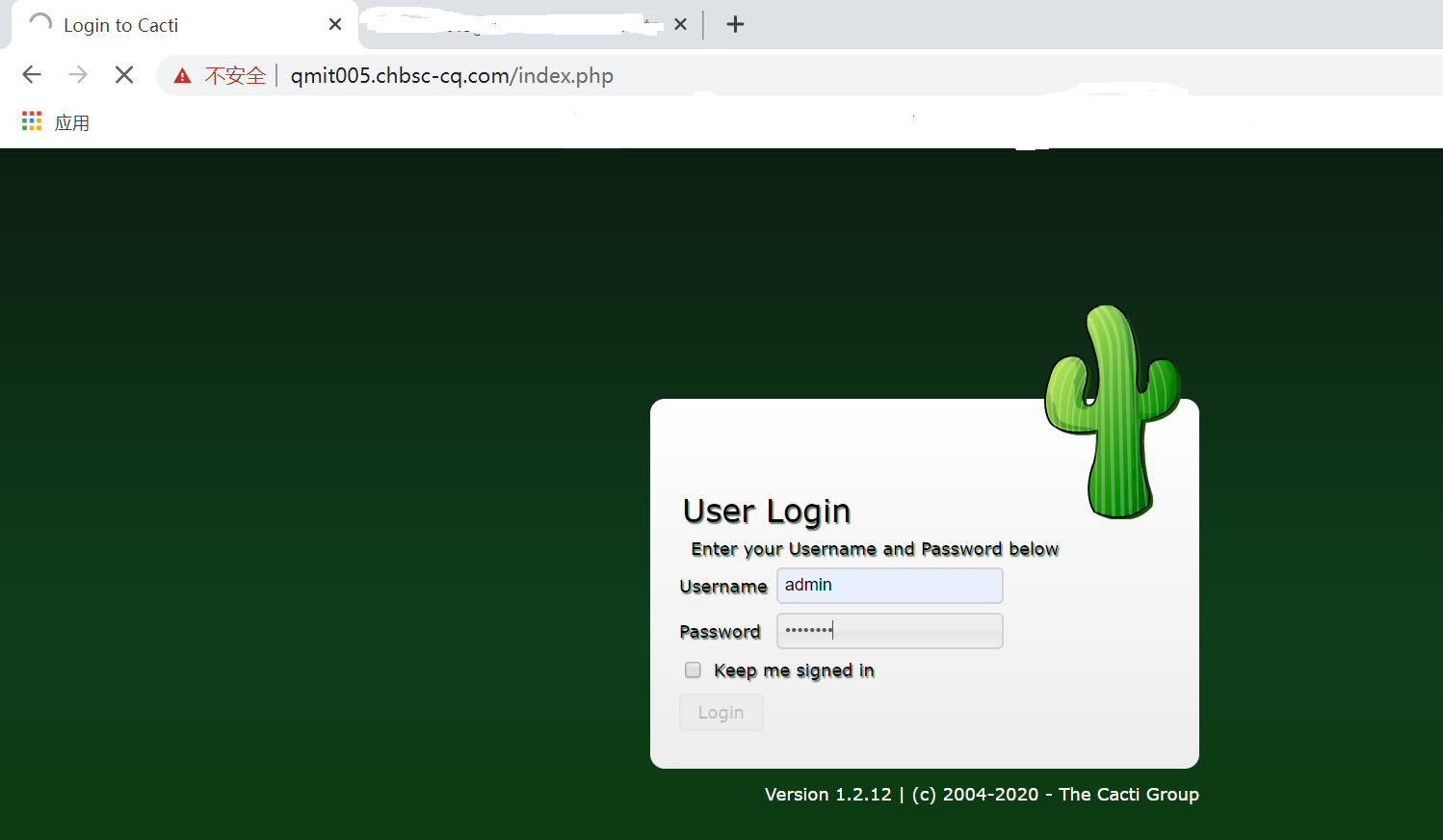Image resolution: width=1443 pixels, height=840 pixels.
Task: Close the Login to Cacti tab
Action: tap(334, 24)
